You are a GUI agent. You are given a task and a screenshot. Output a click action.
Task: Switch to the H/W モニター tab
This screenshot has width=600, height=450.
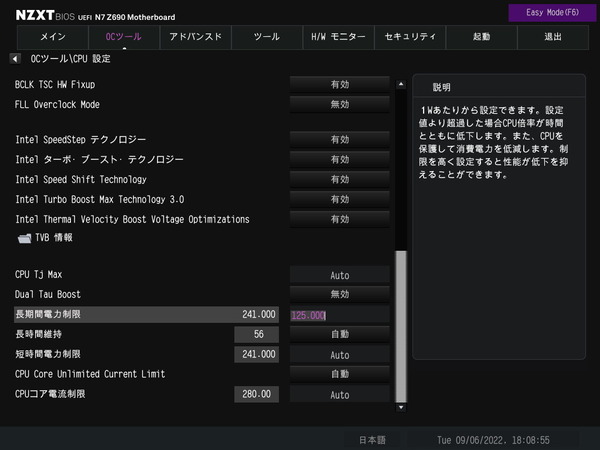[x=339, y=36]
